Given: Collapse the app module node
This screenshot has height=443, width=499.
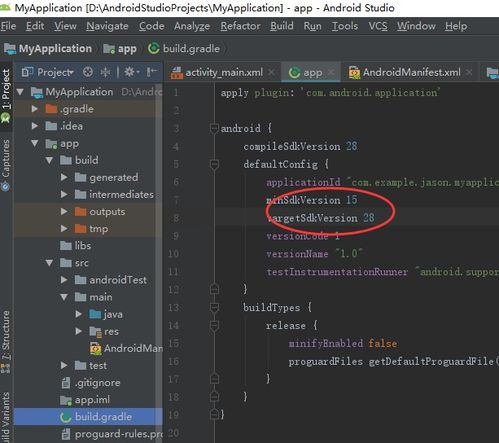Looking at the screenshot, I should 35,143.
